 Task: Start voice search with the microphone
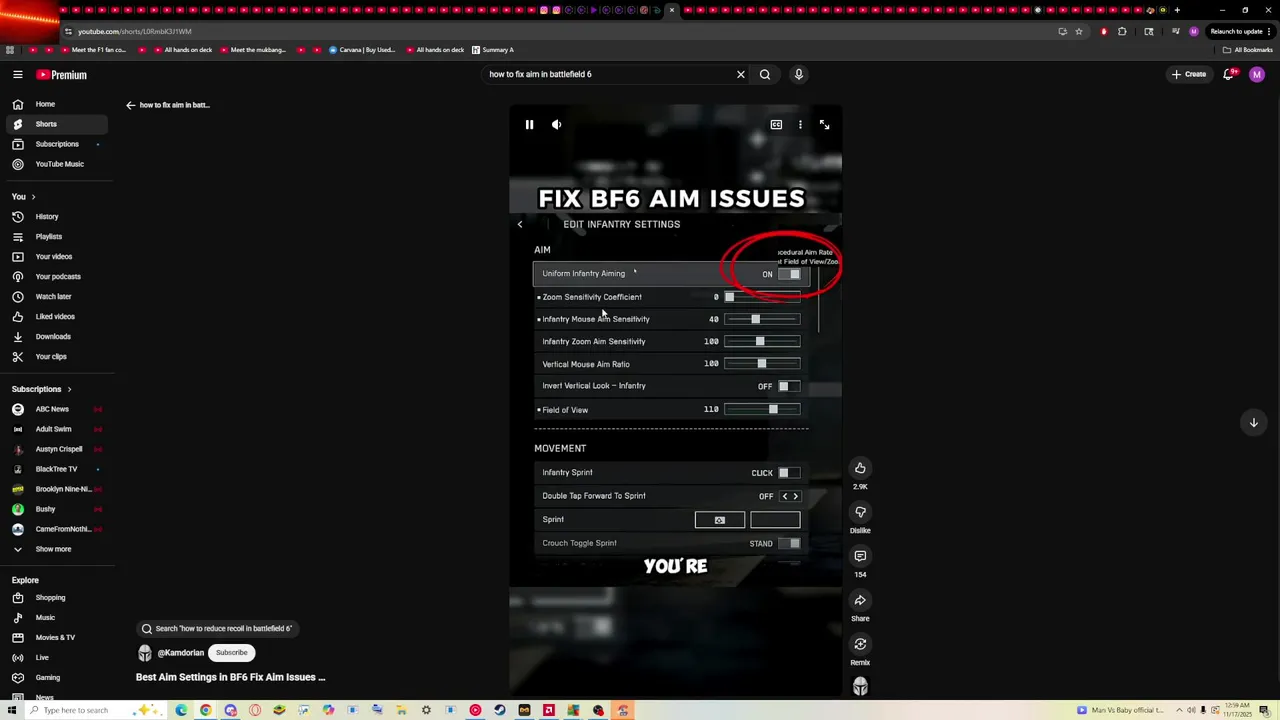(x=798, y=74)
